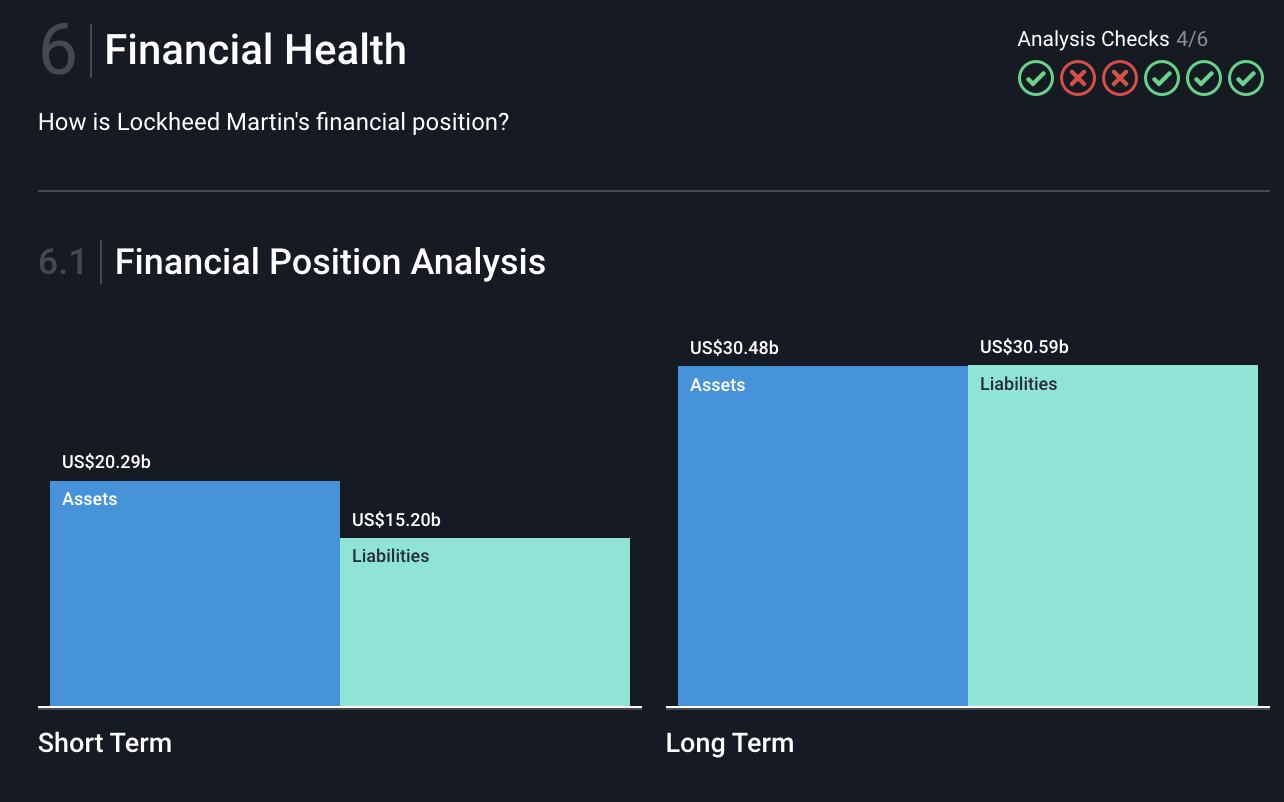The width and height of the screenshot is (1284, 802).
Task: Click the US$20.29b value label
Action: click(x=106, y=462)
